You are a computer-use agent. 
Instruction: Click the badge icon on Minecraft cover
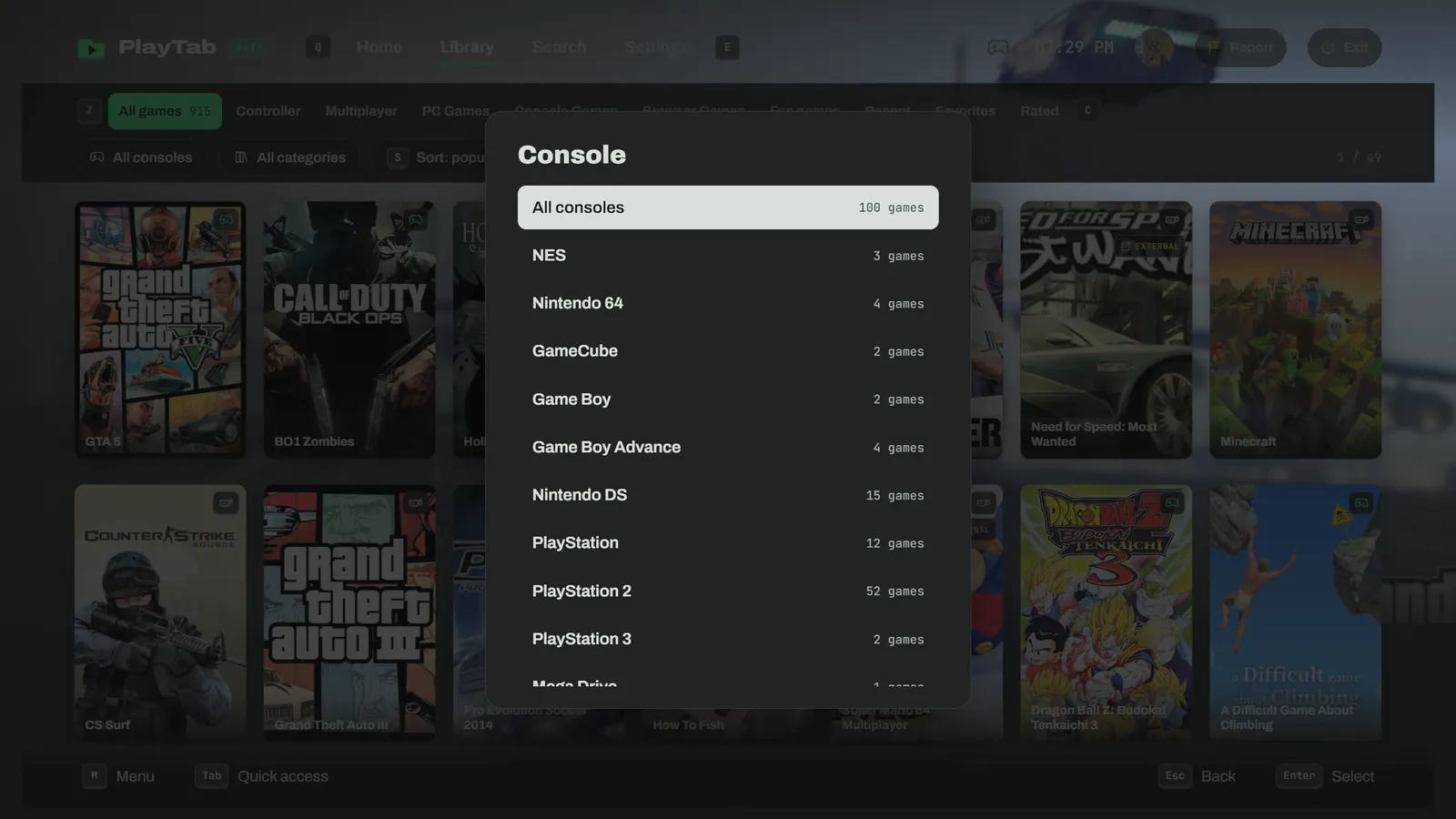click(1361, 219)
